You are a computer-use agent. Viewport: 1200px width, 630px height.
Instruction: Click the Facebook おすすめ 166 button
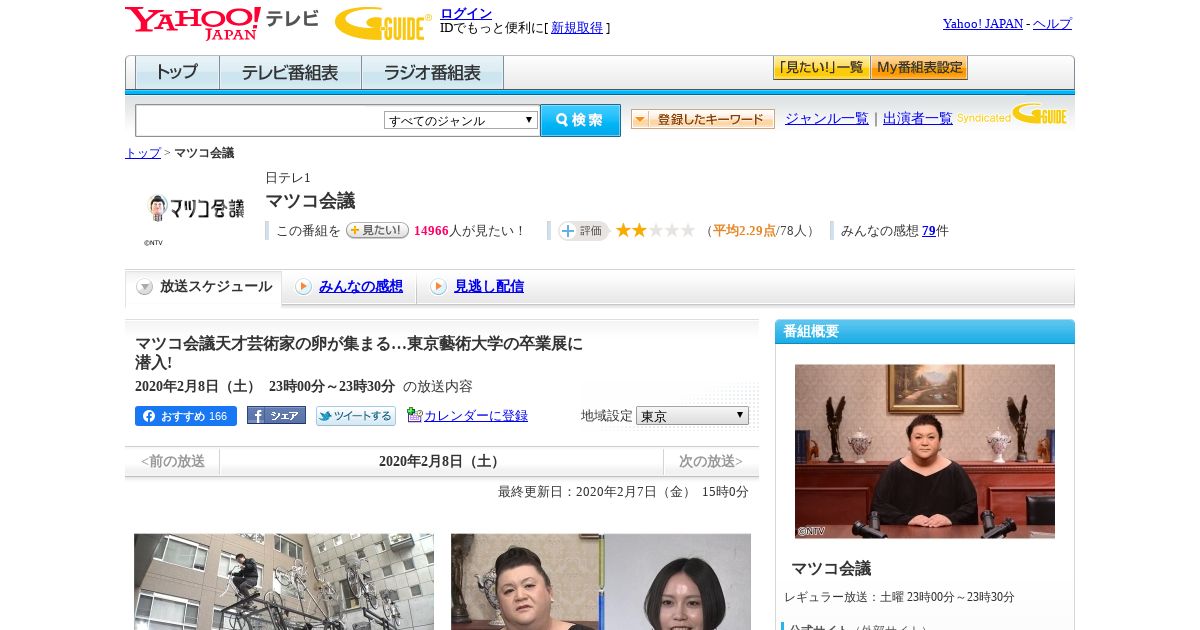pos(186,416)
